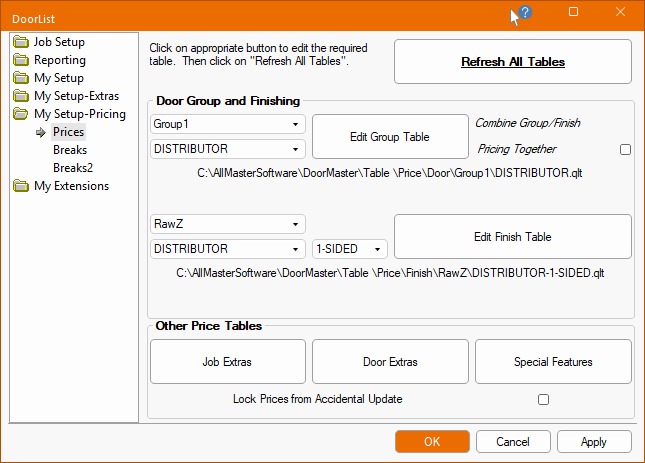Click the My Setup folder icon

[22, 78]
